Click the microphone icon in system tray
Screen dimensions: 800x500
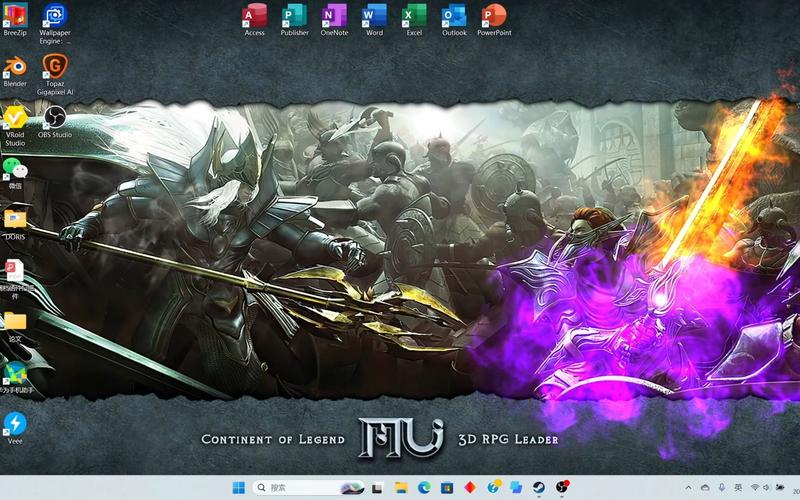pyautogui.click(x=721, y=488)
